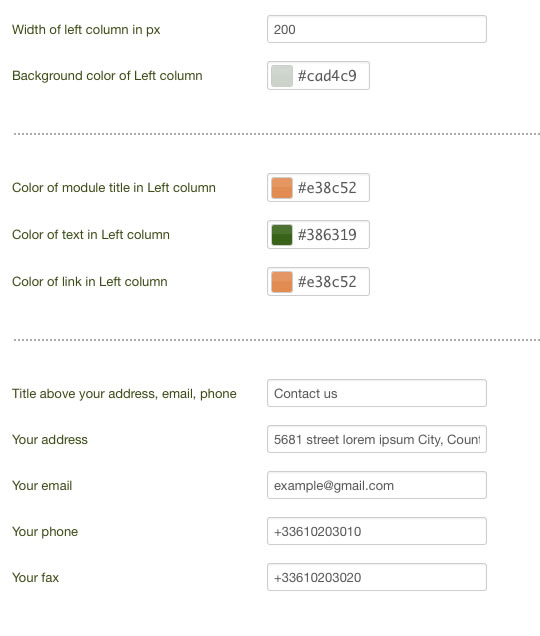
Task: Click the phone field with +33610203010
Action: pos(376,531)
